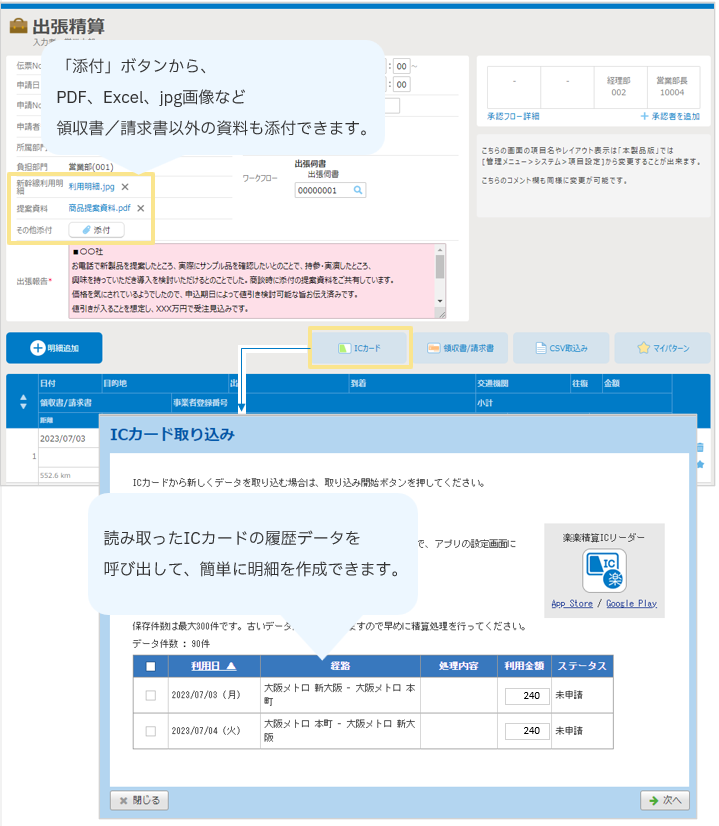
Task: Click the ICカード import button
Action: [360, 348]
